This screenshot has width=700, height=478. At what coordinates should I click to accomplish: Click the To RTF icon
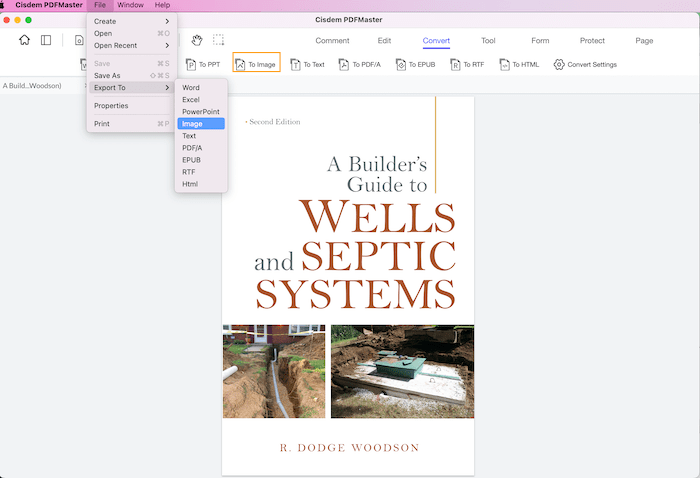455,65
